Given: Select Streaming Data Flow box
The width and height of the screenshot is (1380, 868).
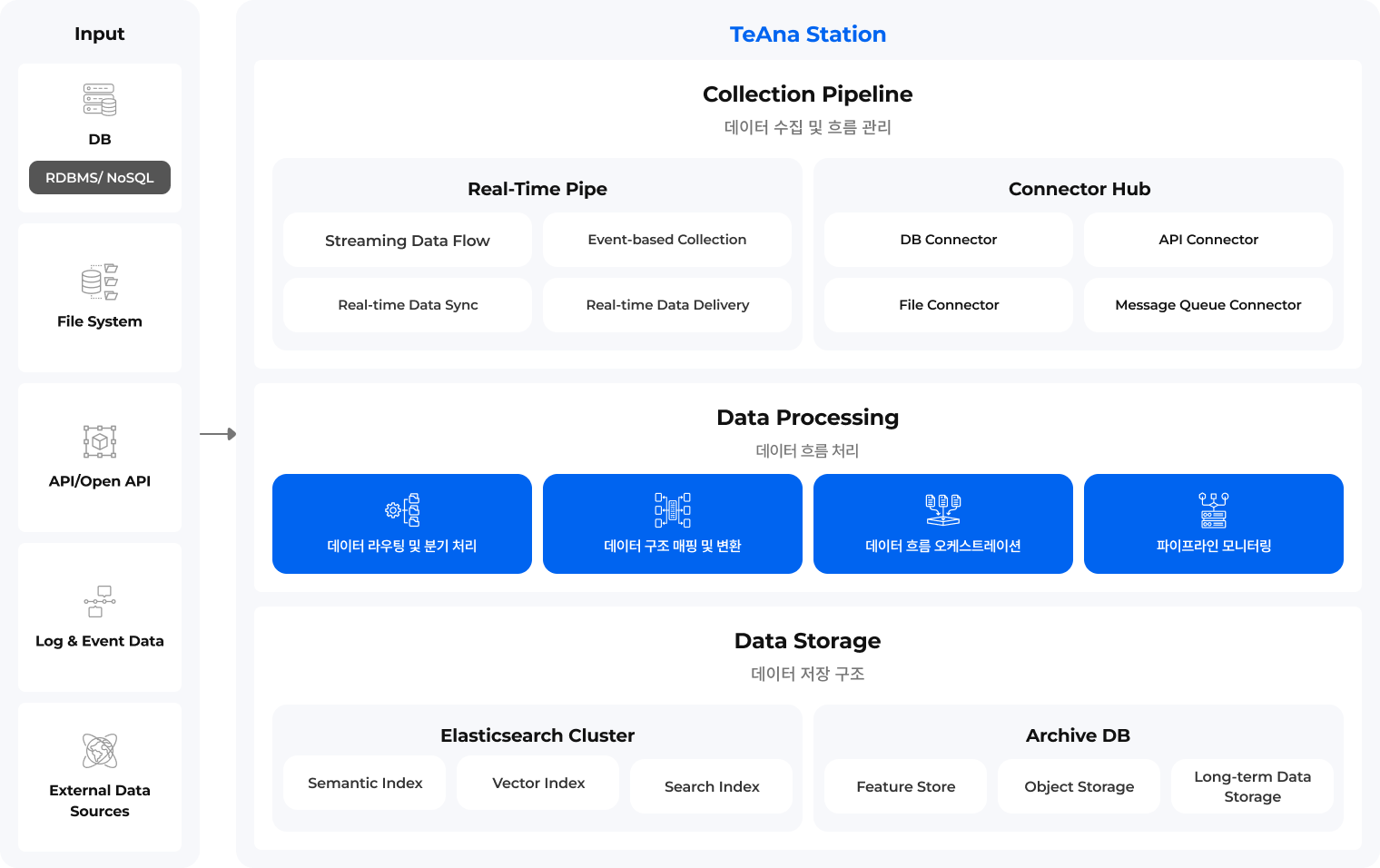Looking at the screenshot, I should coord(408,241).
